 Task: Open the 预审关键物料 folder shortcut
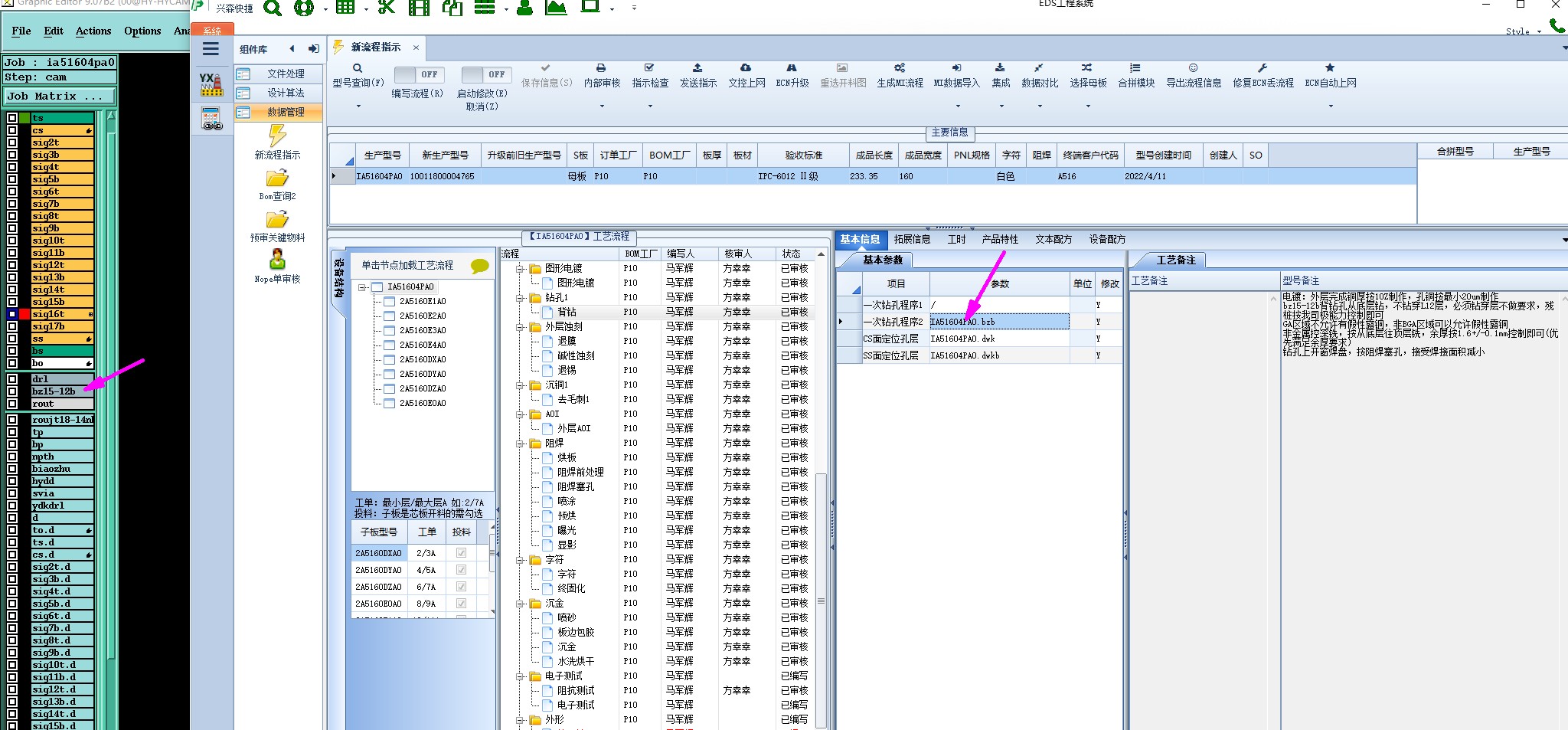[x=277, y=220]
